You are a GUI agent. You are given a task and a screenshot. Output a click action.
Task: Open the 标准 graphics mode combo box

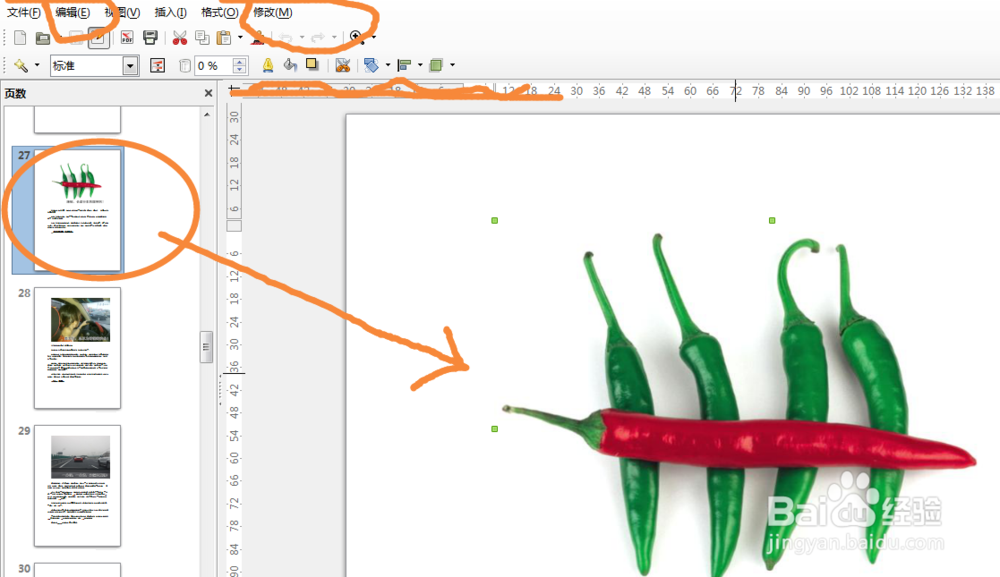point(94,66)
